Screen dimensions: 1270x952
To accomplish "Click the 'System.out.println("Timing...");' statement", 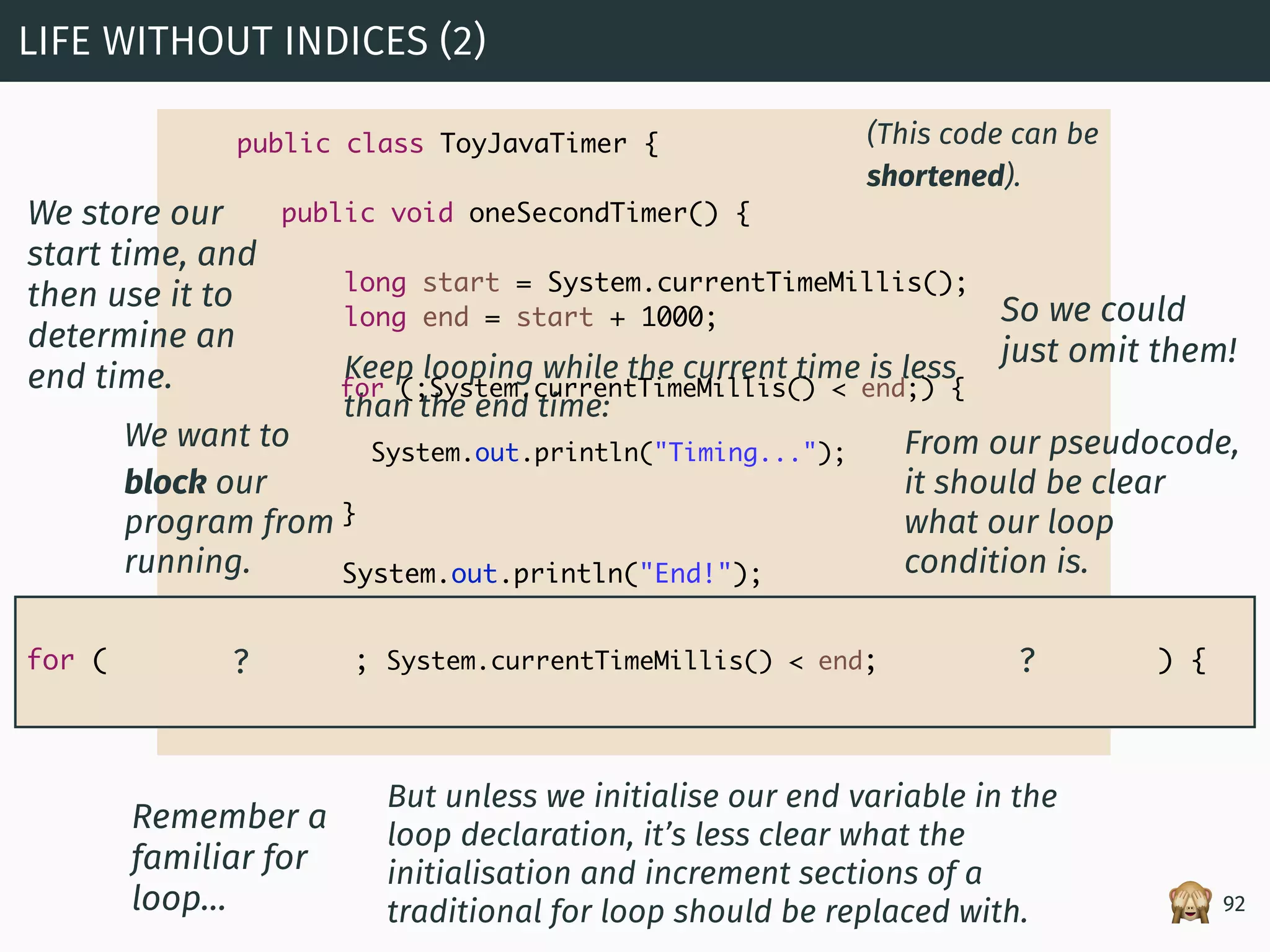I will click(x=608, y=452).
